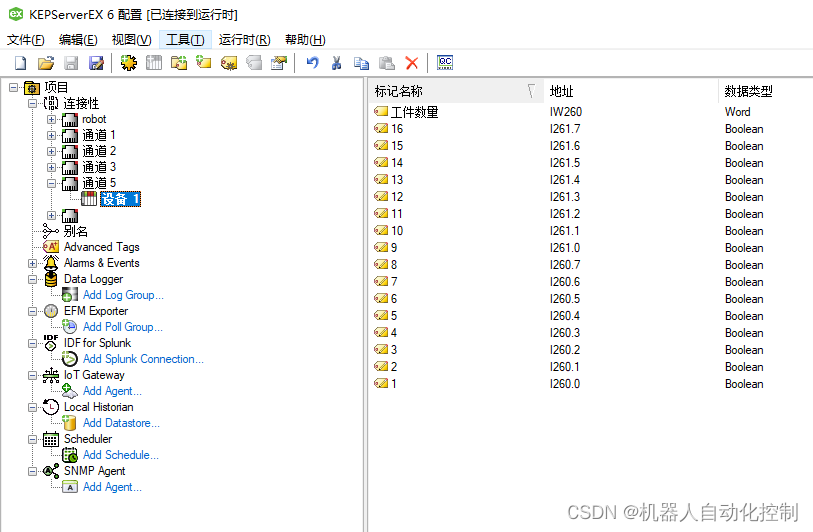813x532 pixels.
Task: Expand the 通道 2 node
Action: coord(51,151)
